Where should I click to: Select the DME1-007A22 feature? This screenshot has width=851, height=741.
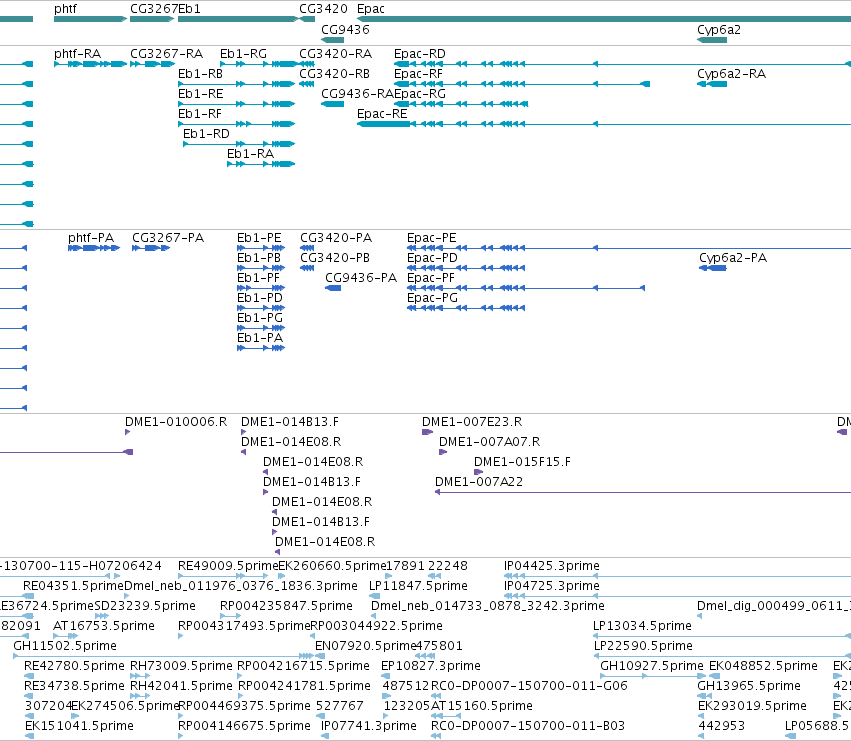click(643, 492)
